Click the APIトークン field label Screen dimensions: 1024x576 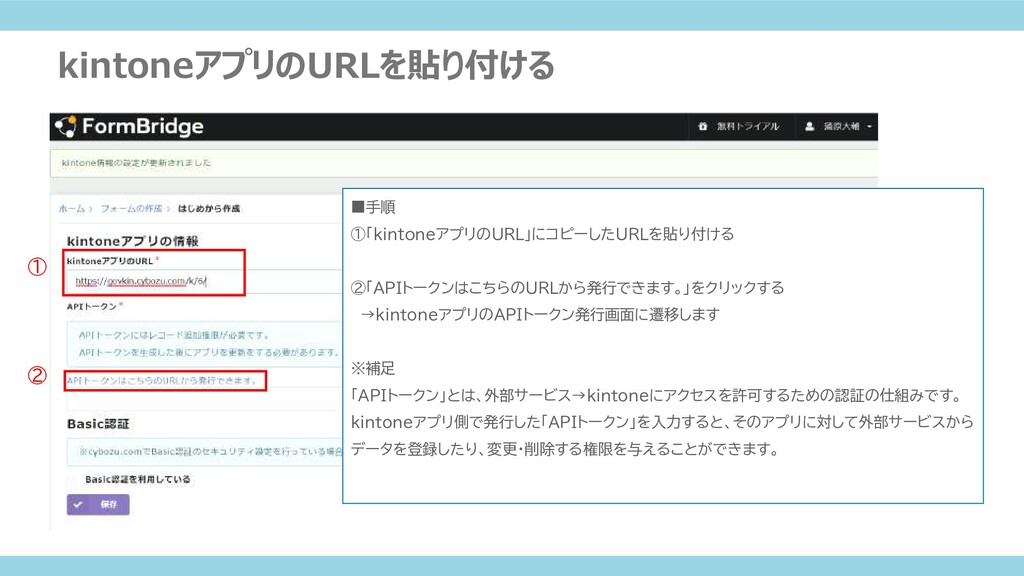[91, 306]
